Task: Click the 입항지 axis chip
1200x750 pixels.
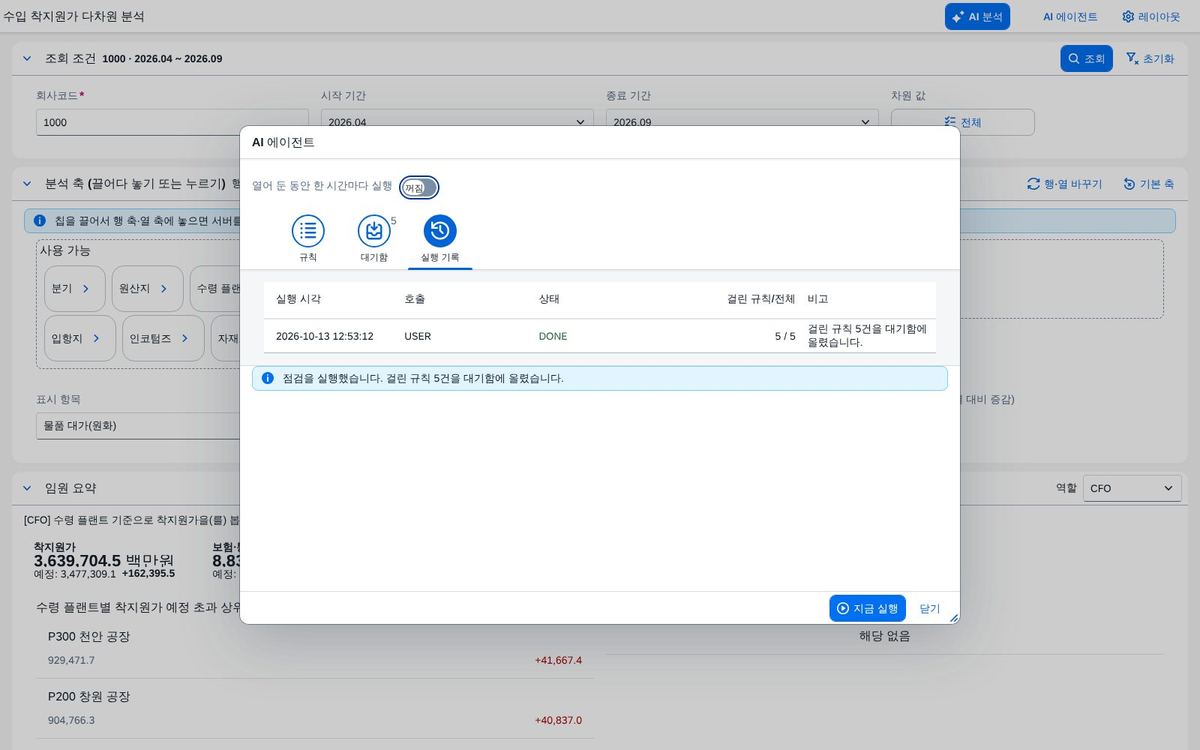Action: (x=78, y=338)
